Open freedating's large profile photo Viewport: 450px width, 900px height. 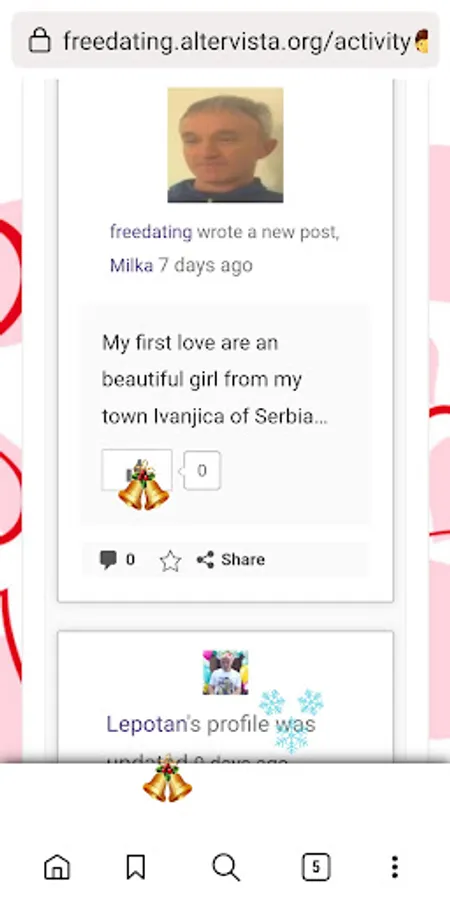(x=226, y=145)
